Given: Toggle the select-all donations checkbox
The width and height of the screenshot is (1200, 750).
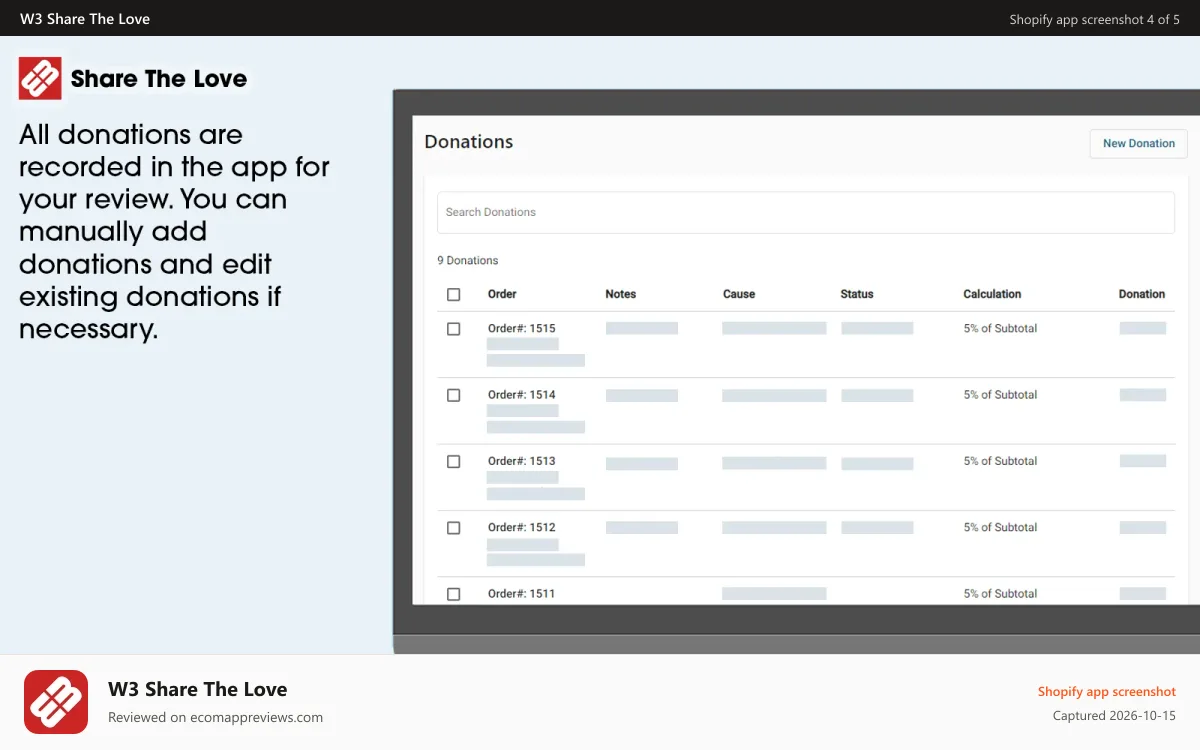Looking at the screenshot, I should click(x=454, y=294).
